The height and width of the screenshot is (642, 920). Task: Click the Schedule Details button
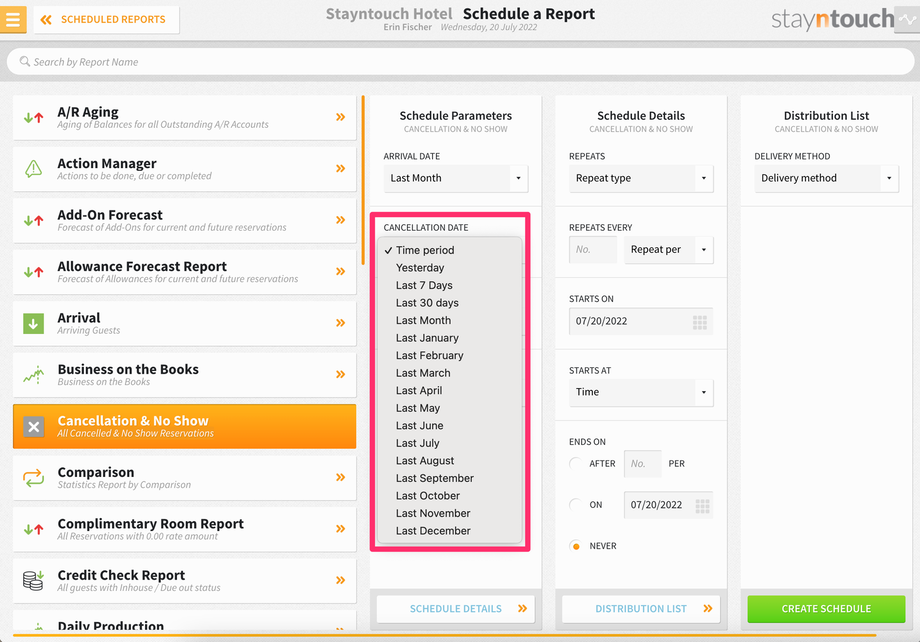(x=456, y=609)
